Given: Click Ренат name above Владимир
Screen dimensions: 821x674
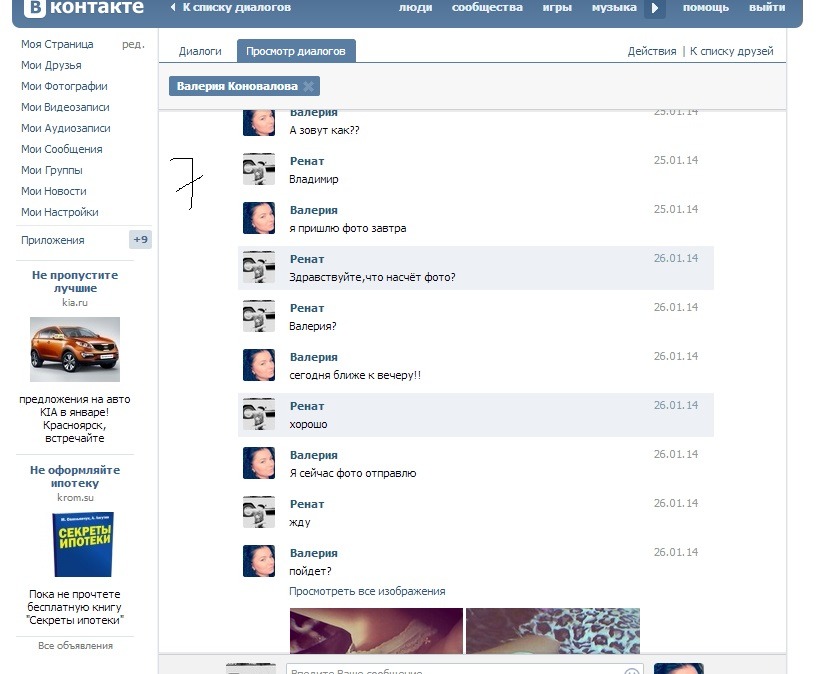Looking at the screenshot, I should coord(307,161).
